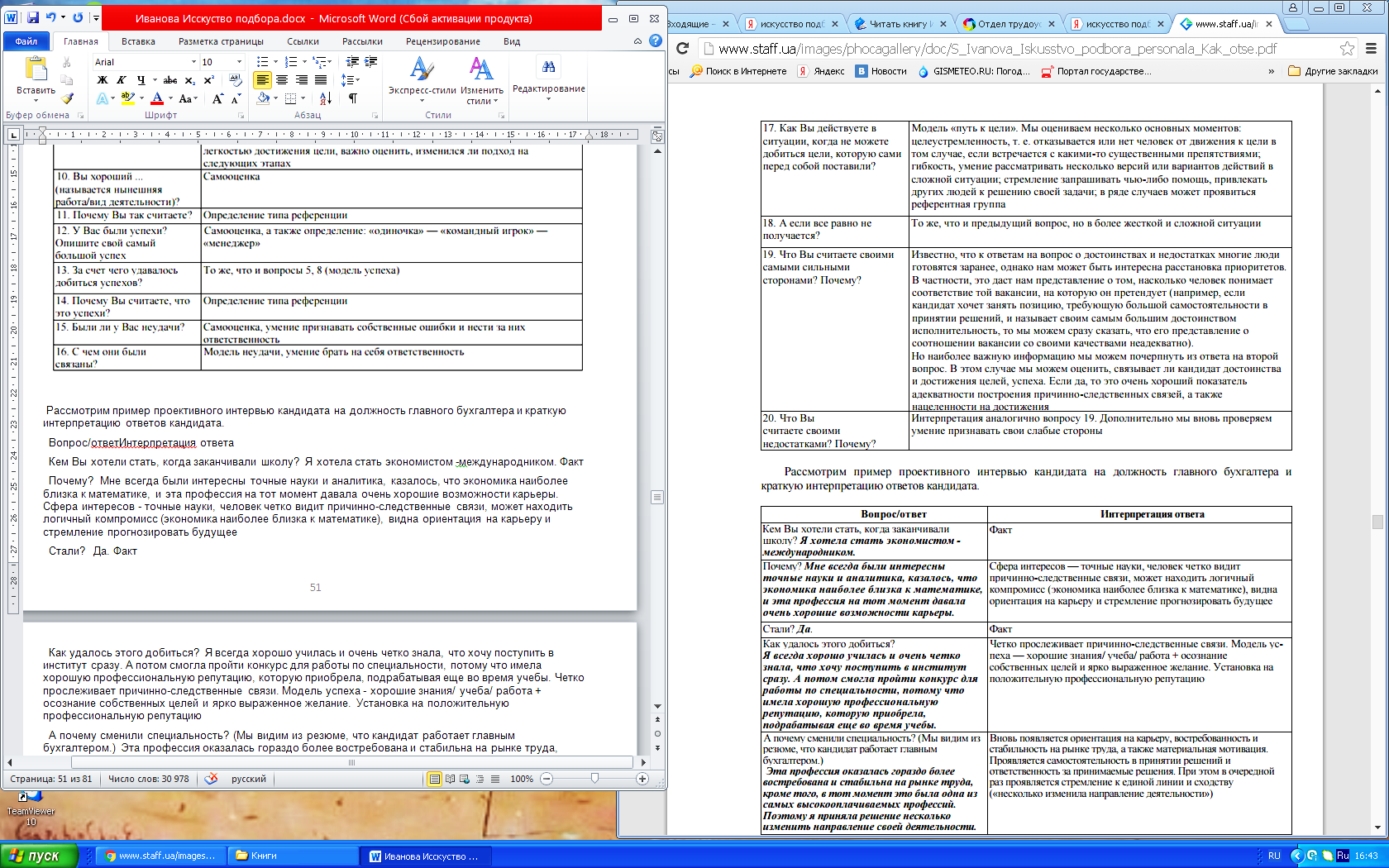This screenshot has height=868, width=1389.
Task: Toggle superscript (x²) formatting
Action: click(x=209, y=80)
